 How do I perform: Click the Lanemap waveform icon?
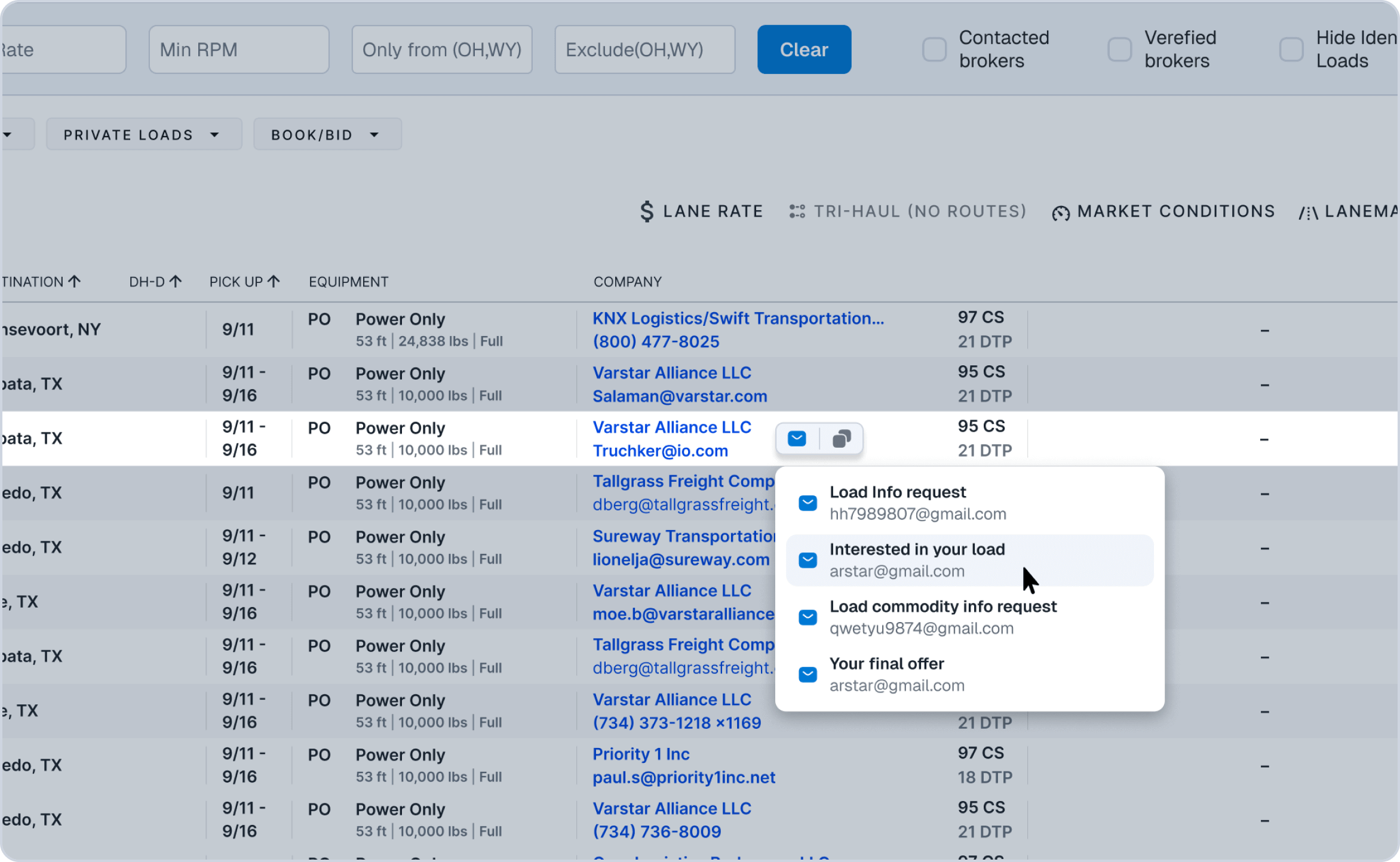[x=1308, y=211]
